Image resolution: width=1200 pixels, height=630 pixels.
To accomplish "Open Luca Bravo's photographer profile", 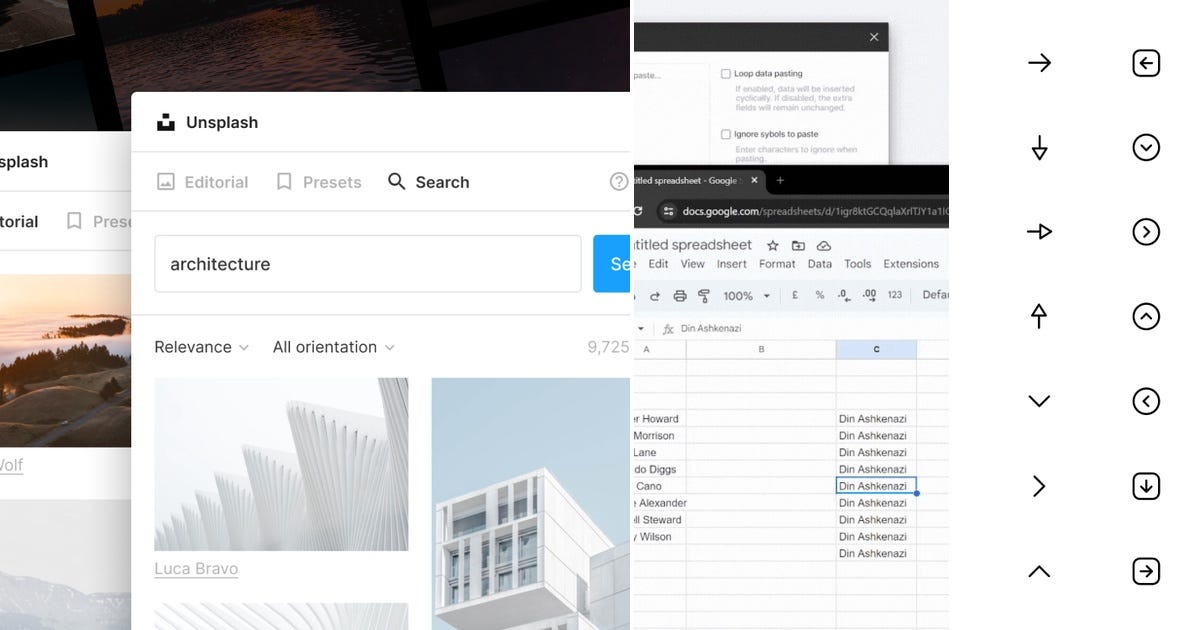I will click(x=195, y=568).
